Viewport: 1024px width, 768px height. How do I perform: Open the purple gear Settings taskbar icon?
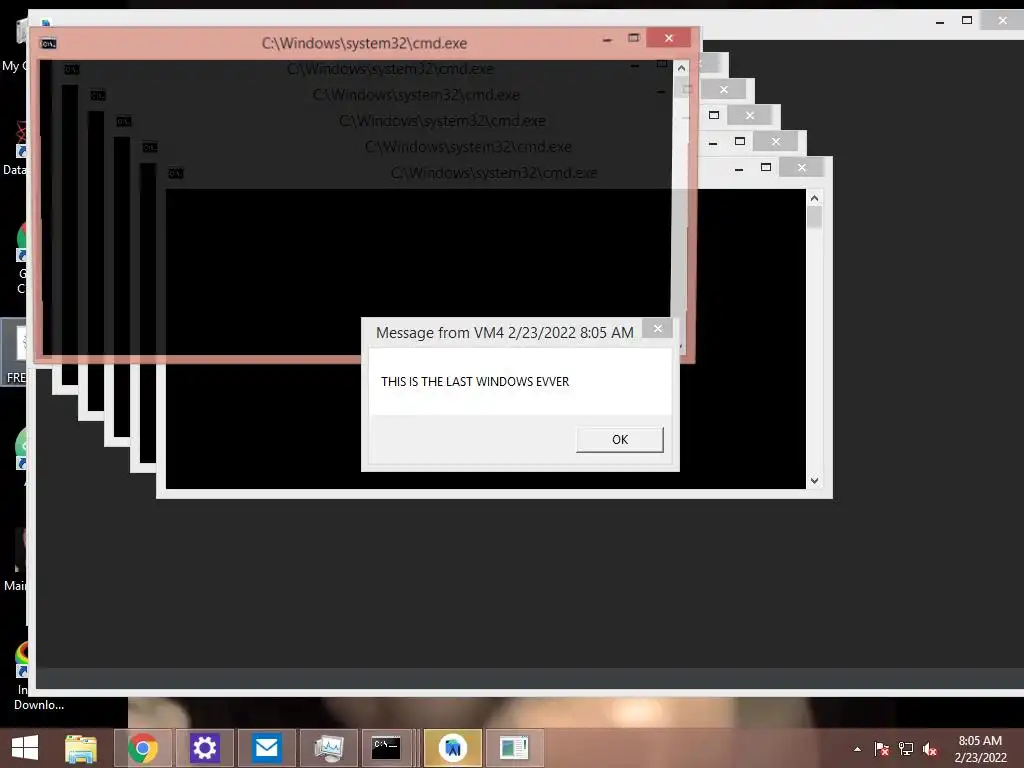[x=204, y=748]
